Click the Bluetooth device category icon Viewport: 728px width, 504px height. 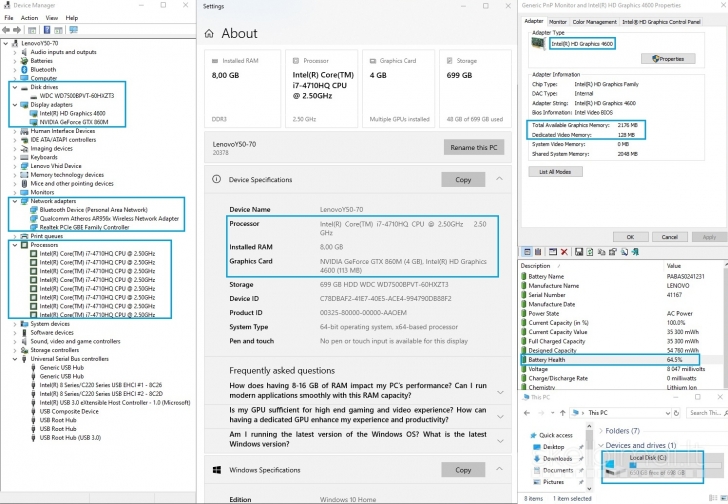coord(25,69)
